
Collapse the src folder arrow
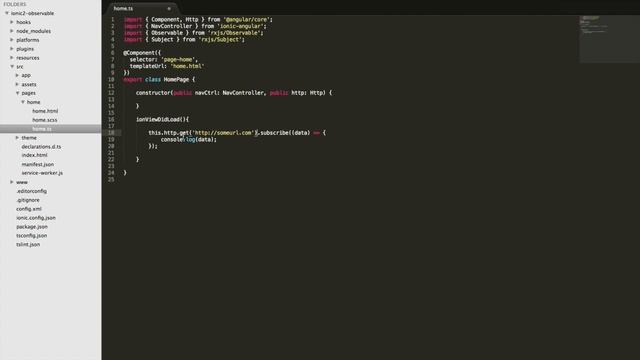click(x=12, y=67)
